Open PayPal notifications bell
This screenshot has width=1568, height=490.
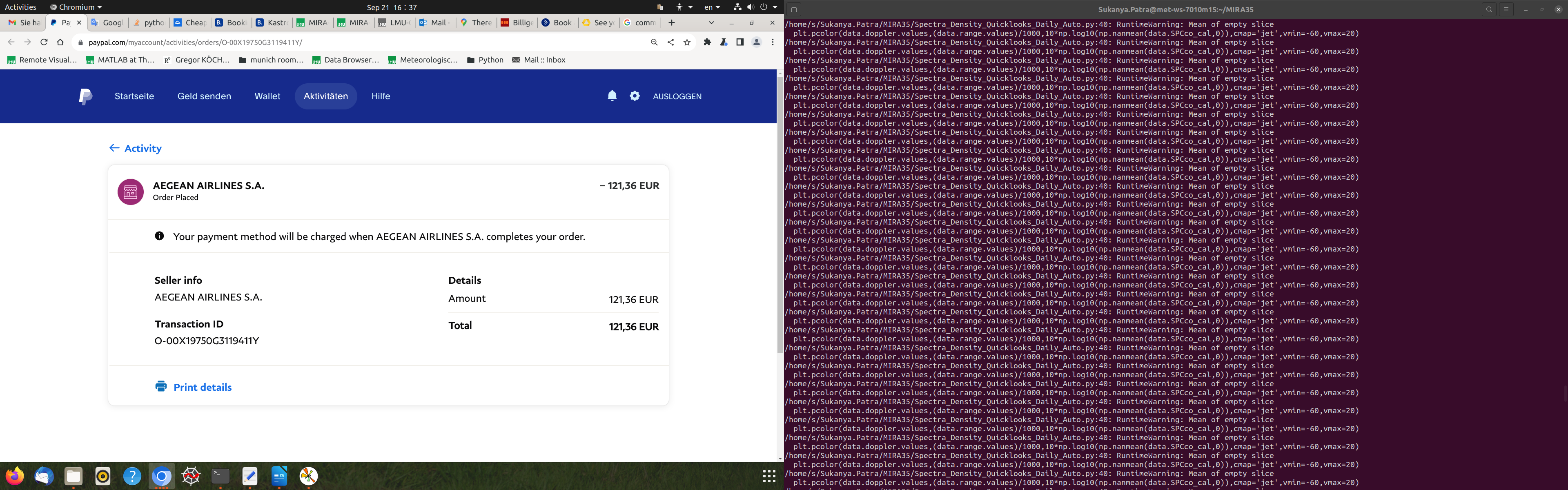point(612,96)
